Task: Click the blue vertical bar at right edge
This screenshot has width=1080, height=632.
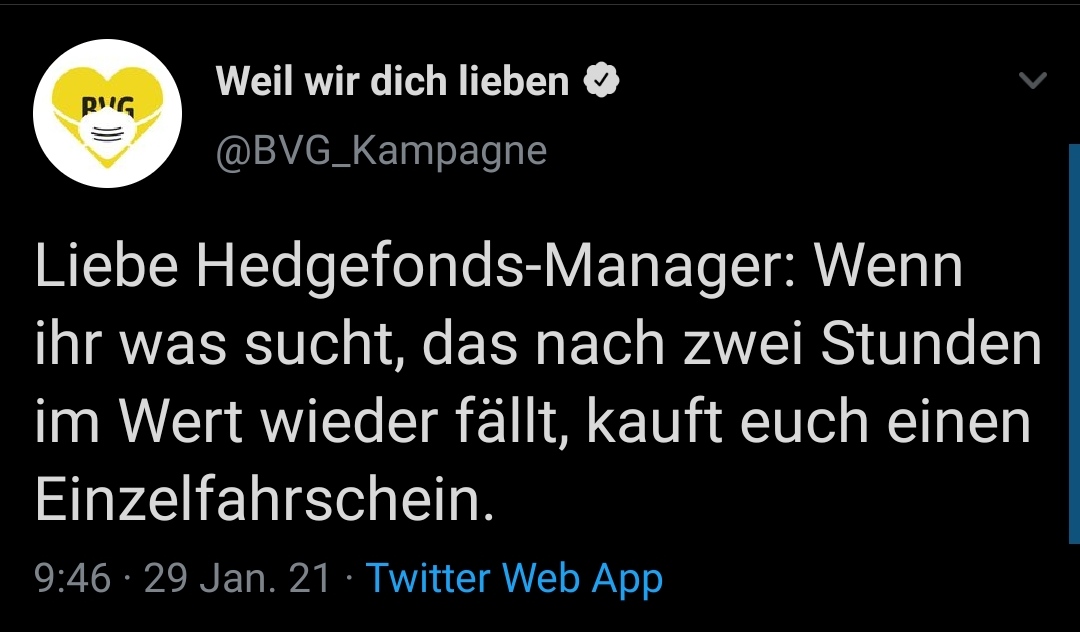Action: click(1074, 340)
